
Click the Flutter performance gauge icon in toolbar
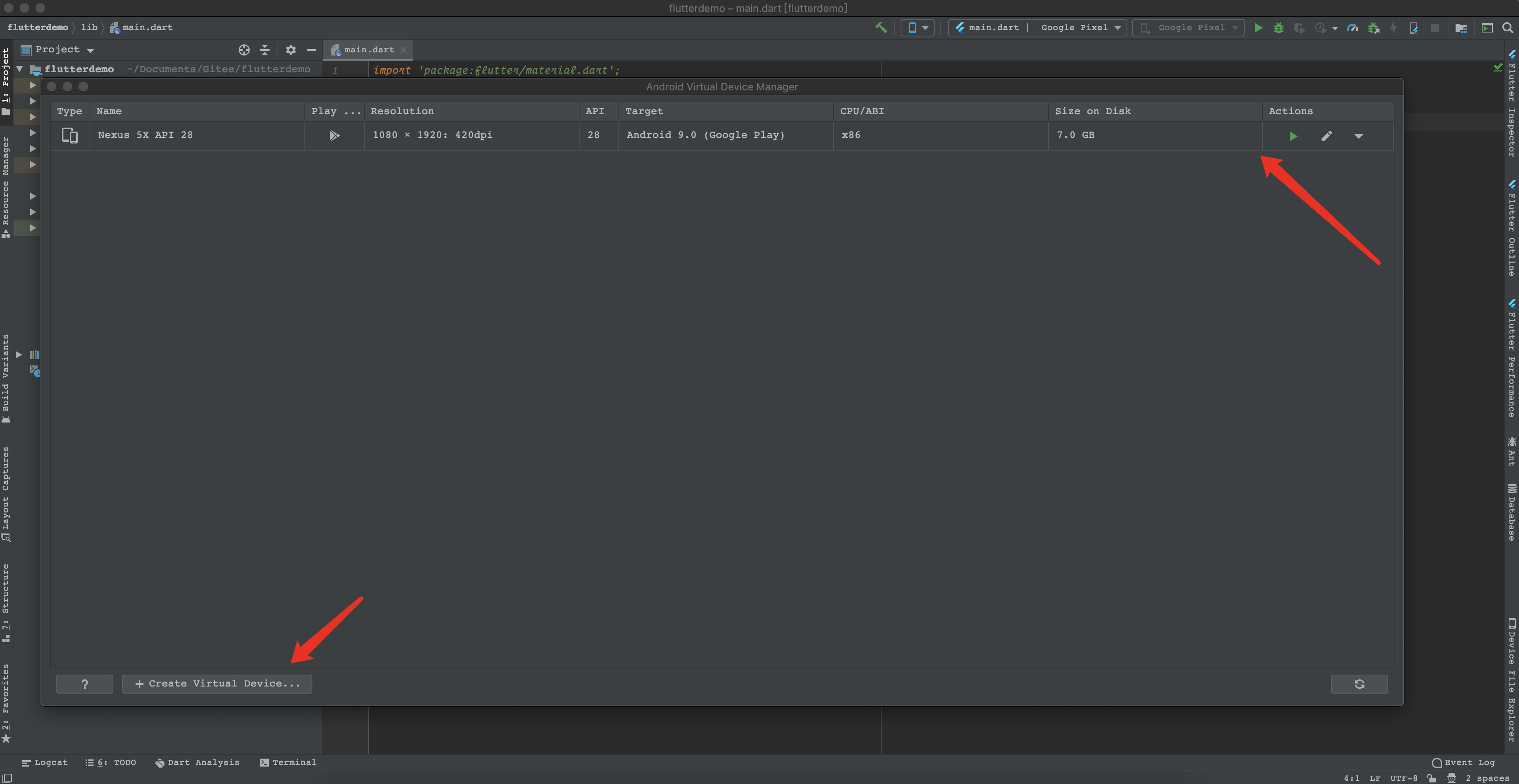coord(1353,28)
